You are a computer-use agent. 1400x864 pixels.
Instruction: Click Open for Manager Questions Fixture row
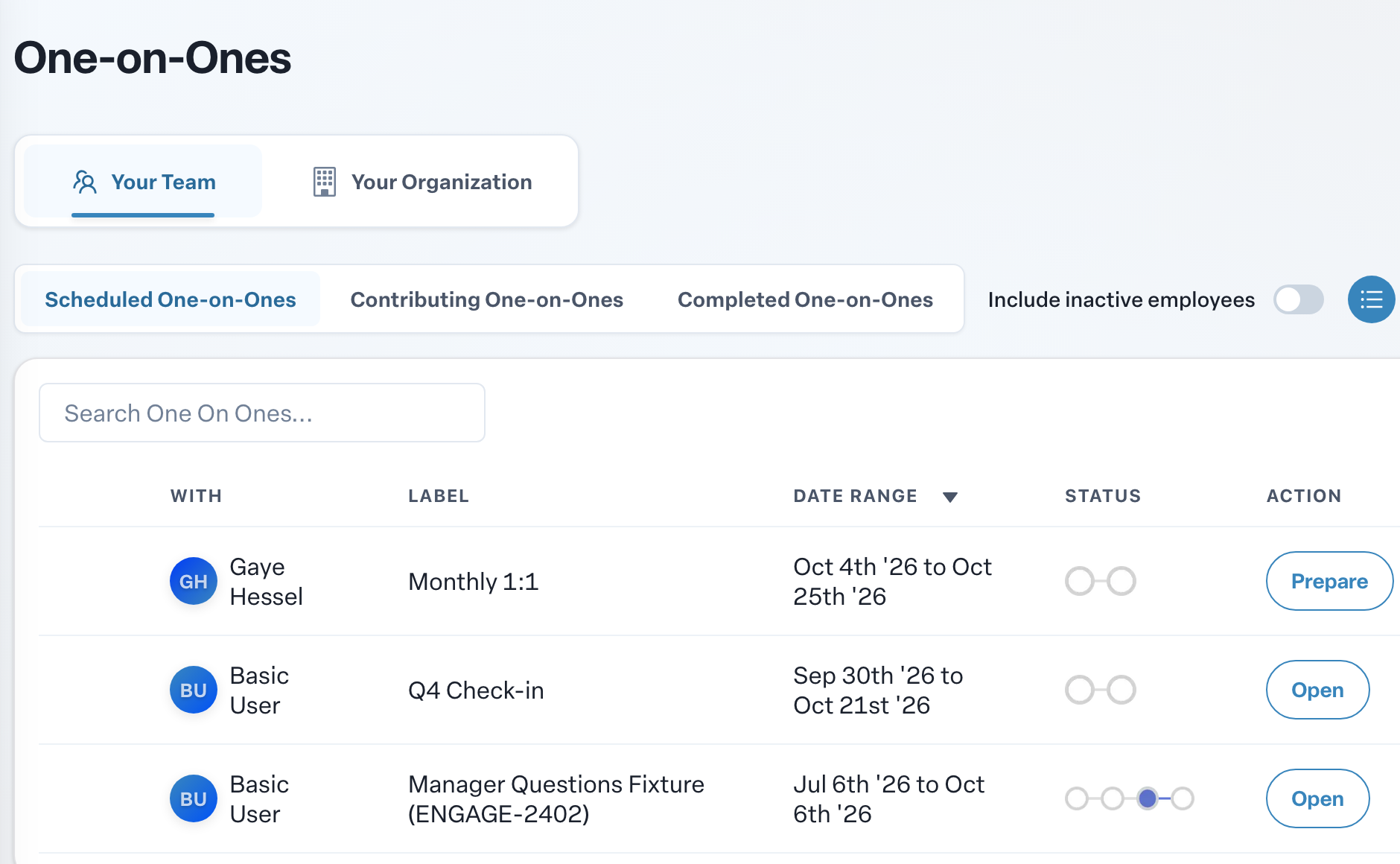(x=1317, y=798)
